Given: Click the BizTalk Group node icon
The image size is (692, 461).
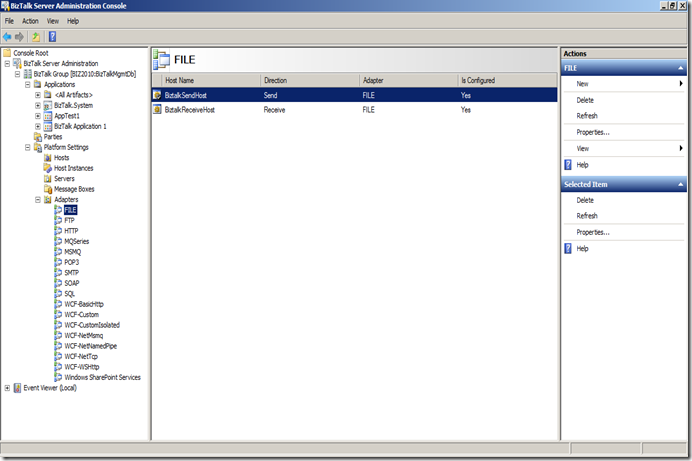Looking at the screenshot, I should [28, 74].
